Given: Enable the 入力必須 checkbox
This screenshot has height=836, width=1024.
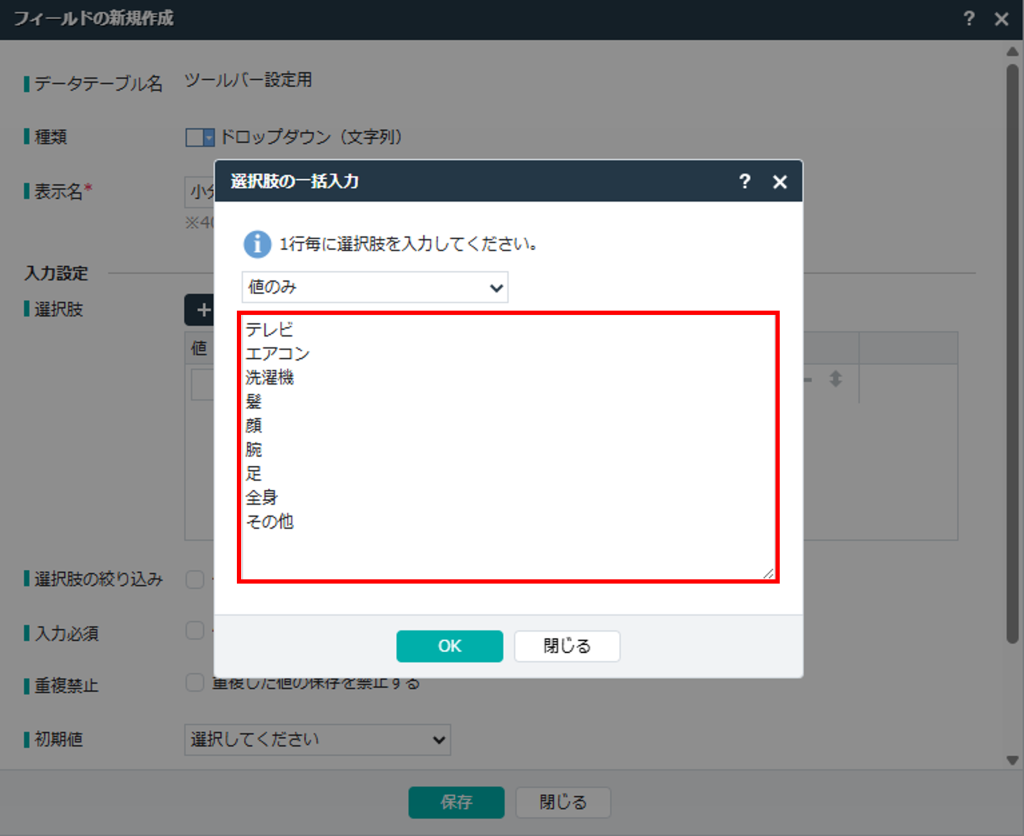Looking at the screenshot, I should click(x=195, y=631).
